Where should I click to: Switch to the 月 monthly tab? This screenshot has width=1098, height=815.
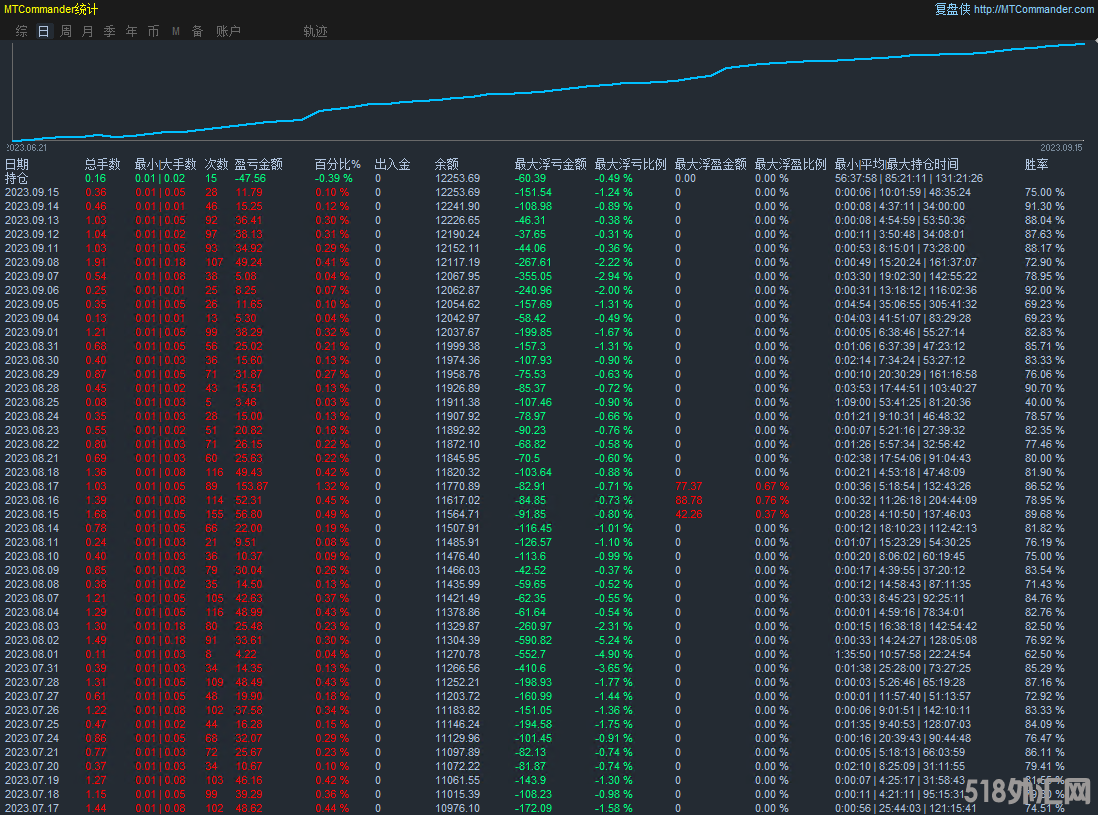[x=87, y=31]
